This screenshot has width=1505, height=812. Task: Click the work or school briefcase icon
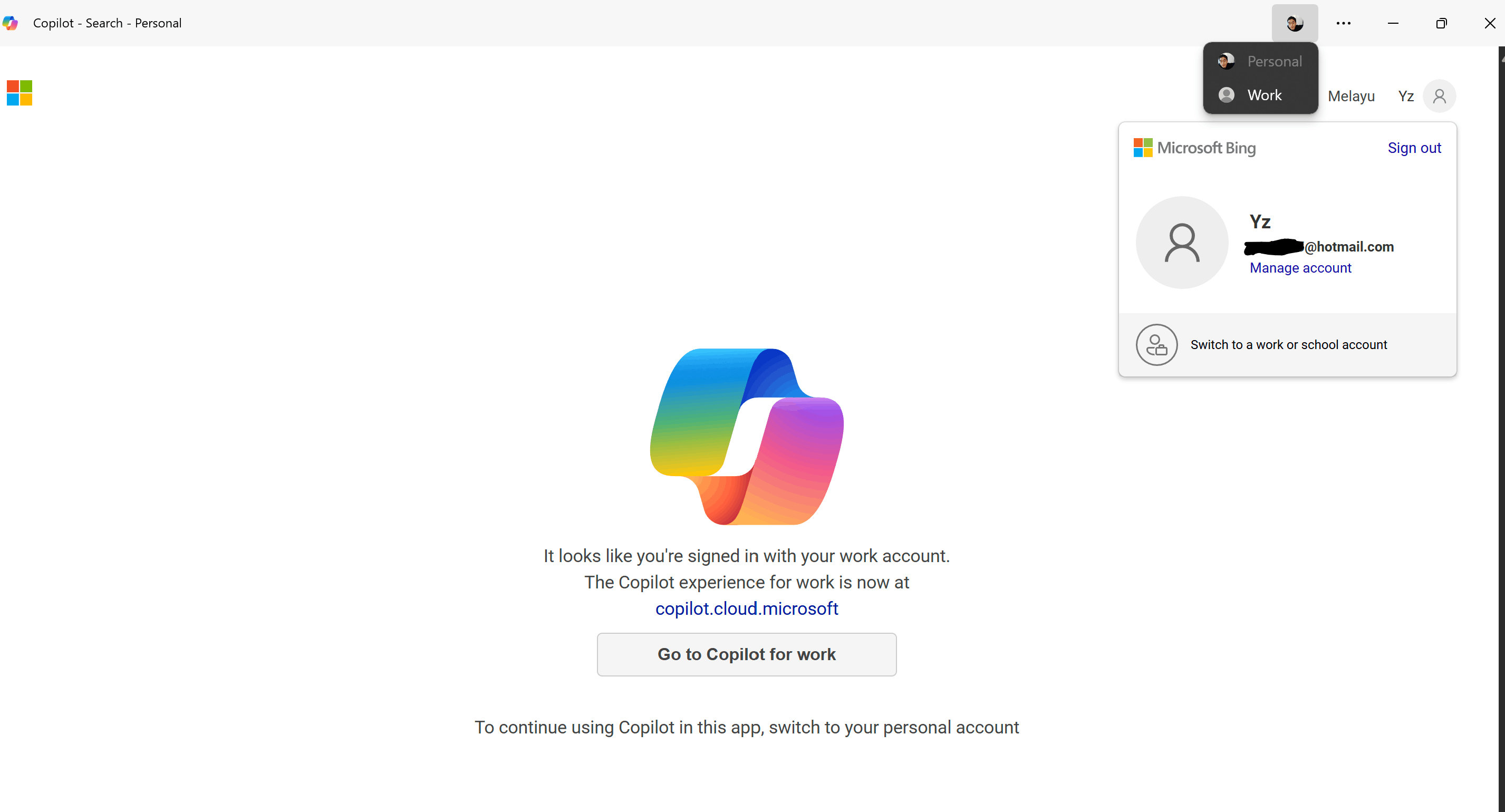[x=1156, y=345]
